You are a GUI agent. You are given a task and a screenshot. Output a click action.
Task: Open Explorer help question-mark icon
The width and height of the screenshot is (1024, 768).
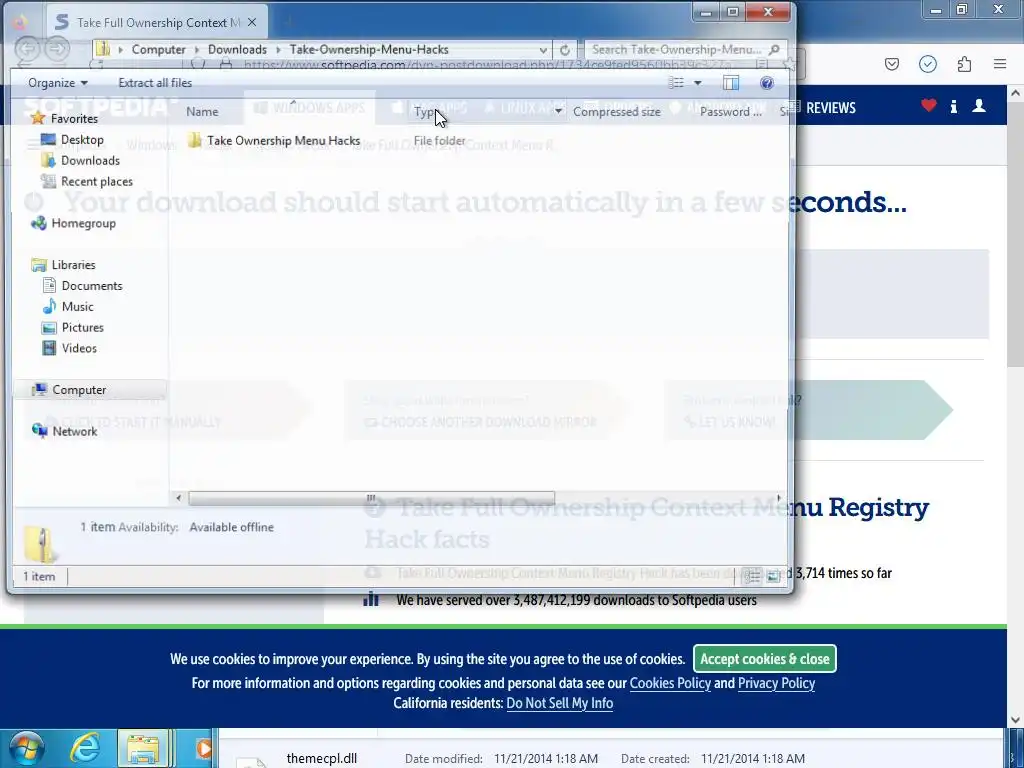pos(767,83)
